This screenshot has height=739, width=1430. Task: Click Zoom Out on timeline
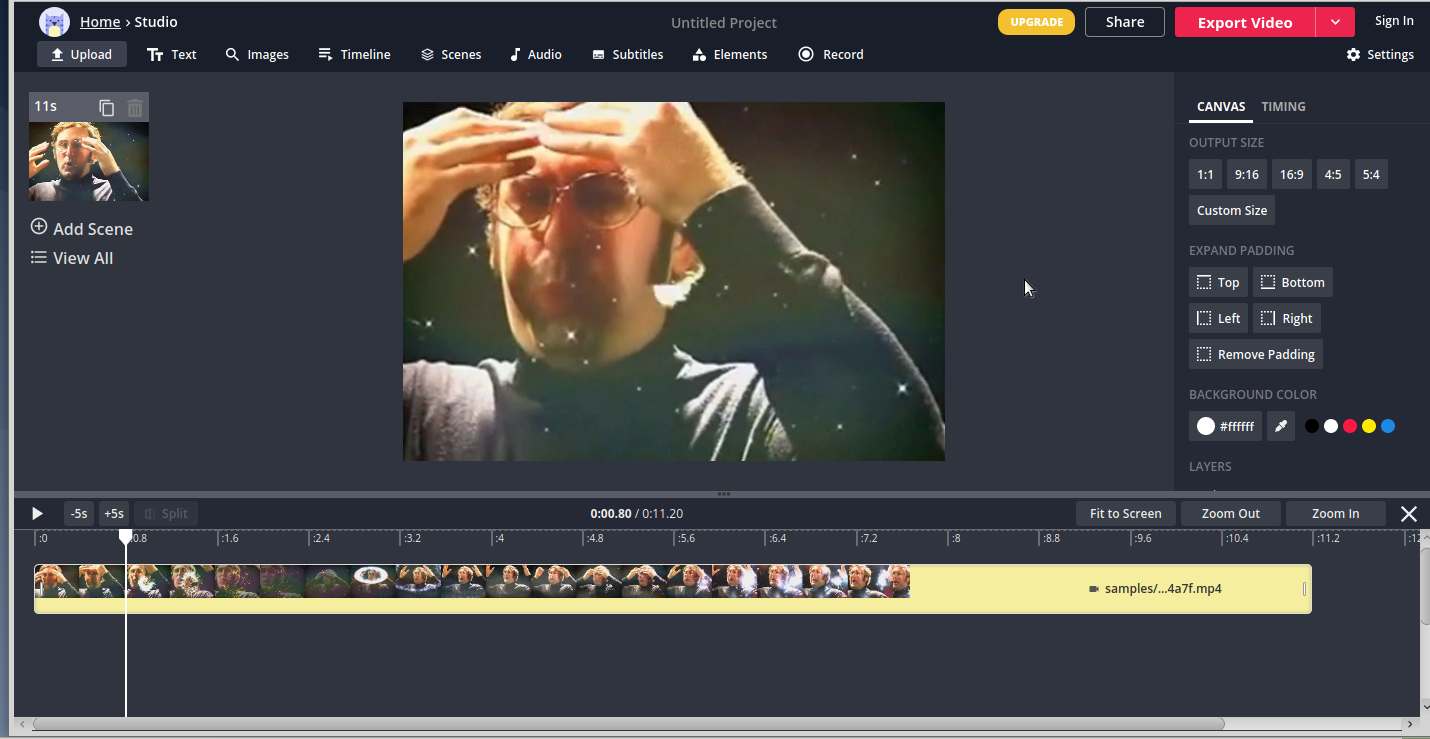click(x=1231, y=514)
